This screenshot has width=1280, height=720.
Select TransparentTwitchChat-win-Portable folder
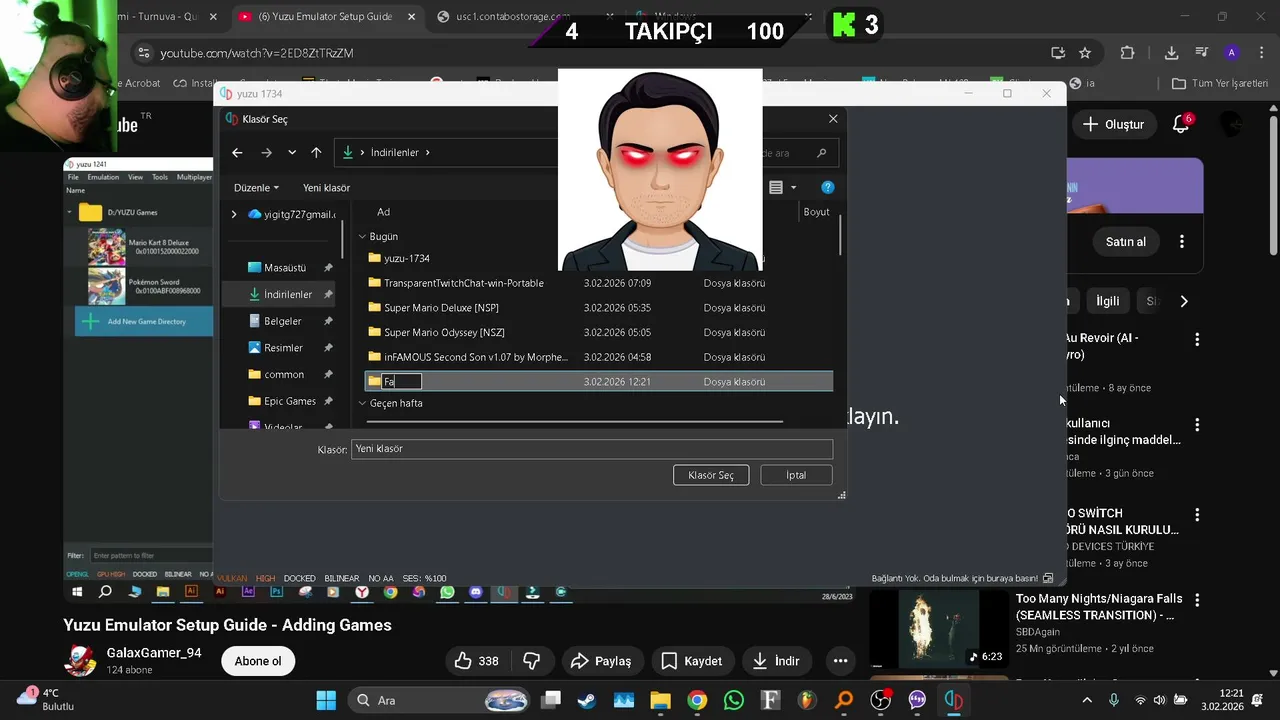(x=463, y=283)
